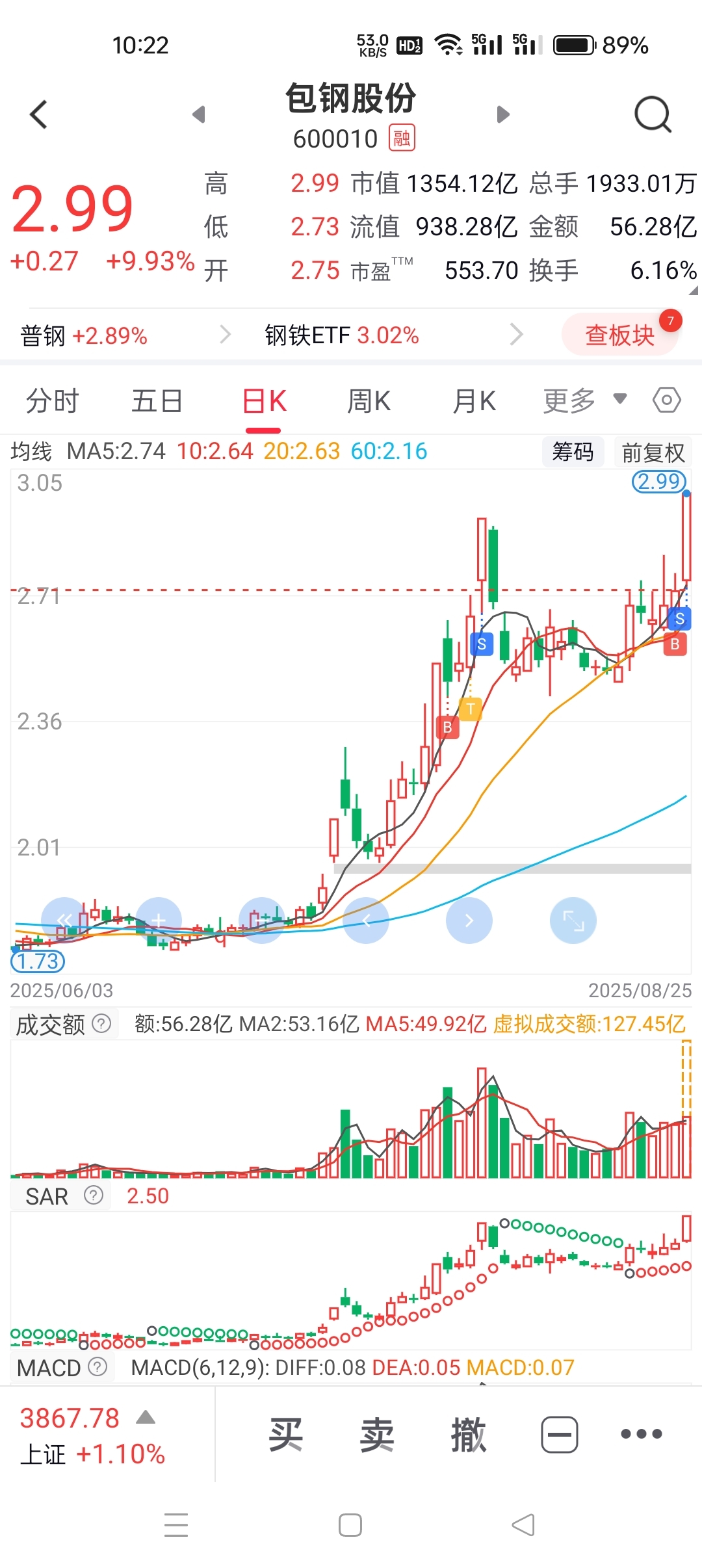Switch the 成交额 indicator label

50,1025
